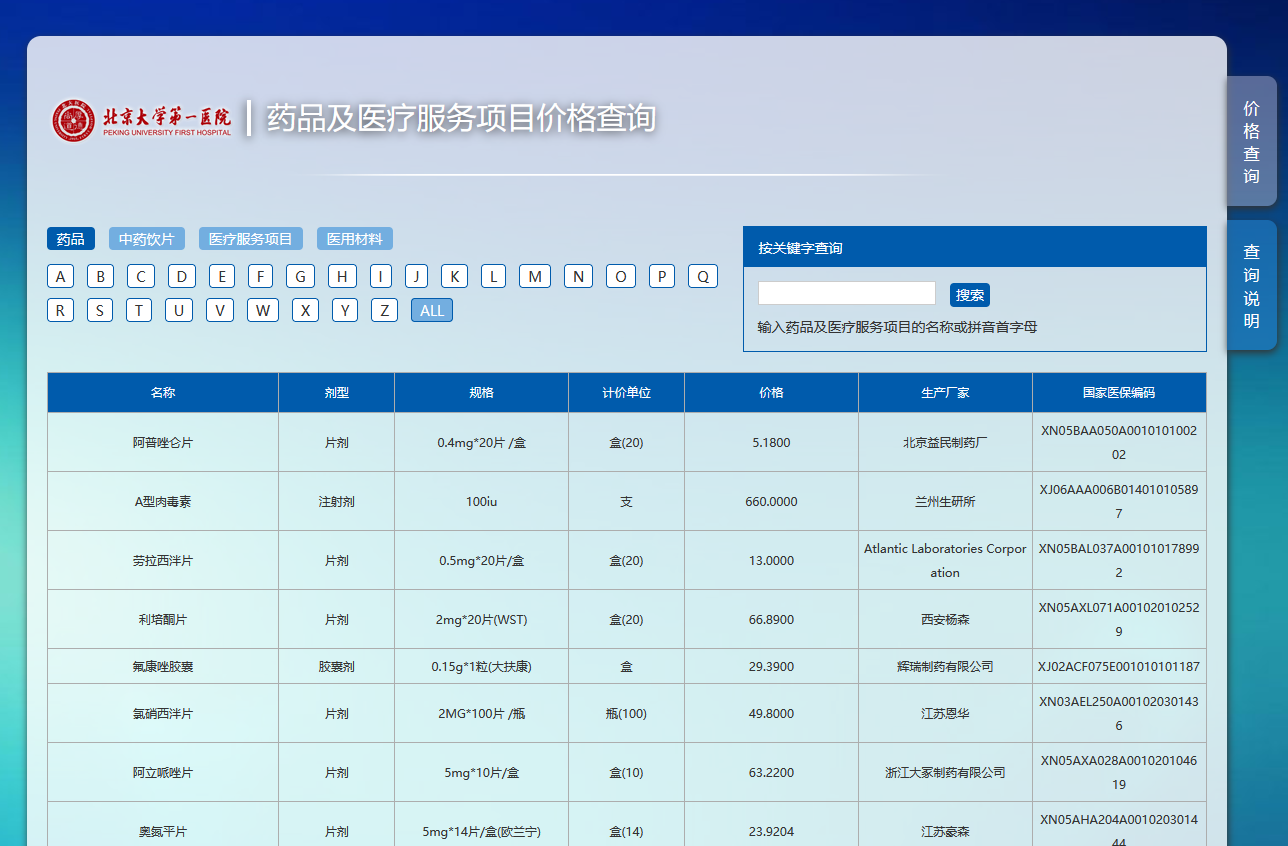Select the 氟康唑胶囊 drug name
The width and height of the screenshot is (1288, 846).
tap(163, 666)
